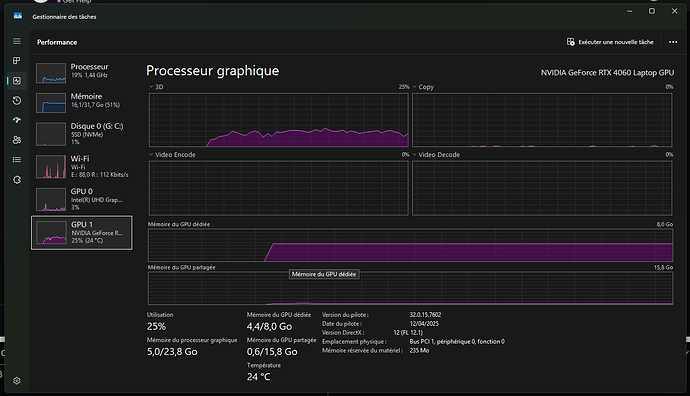Open Task Manager settings gear
690x396 pixels.
click(x=17, y=381)
